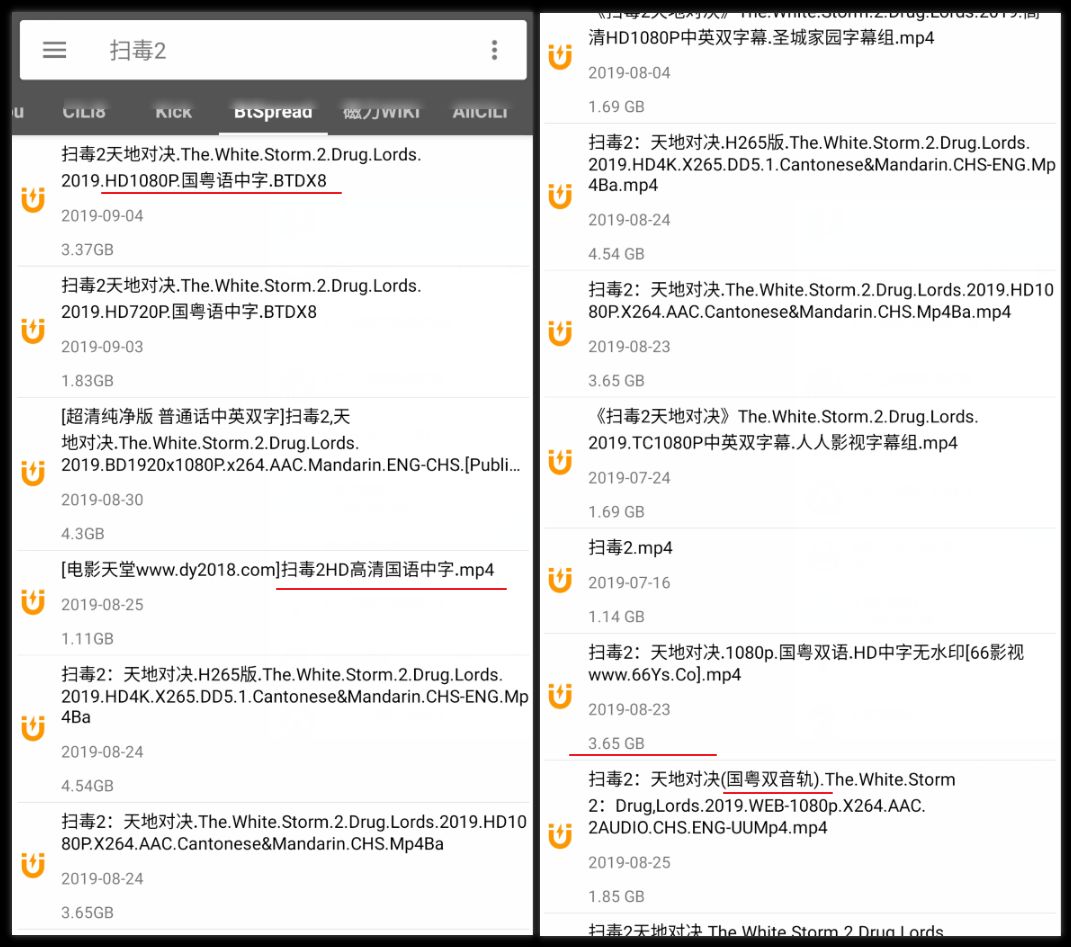Switch to the CILI8 source tab
The image size is (1071, 947).
(x=84, y=112)
